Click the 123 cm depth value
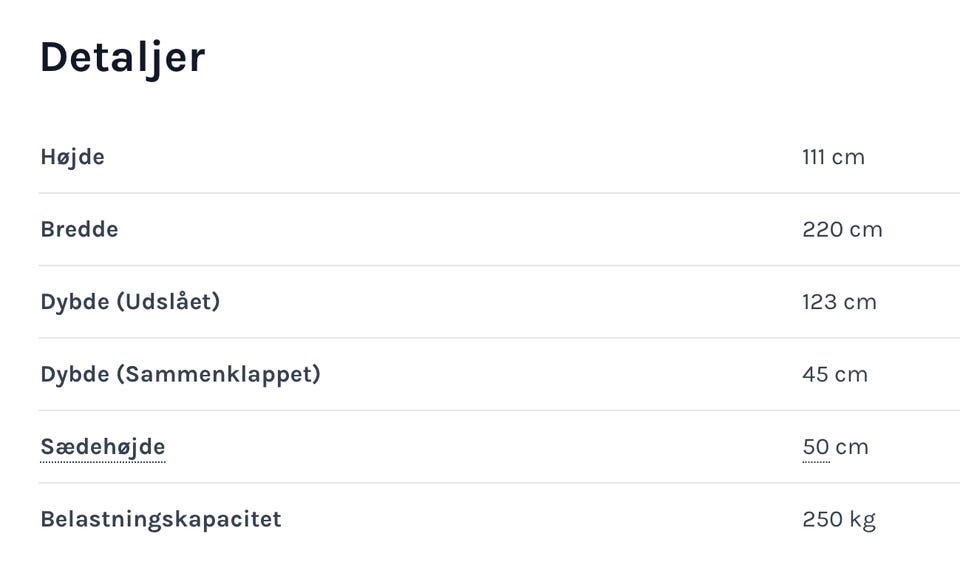960x562 pixels. 838,301
